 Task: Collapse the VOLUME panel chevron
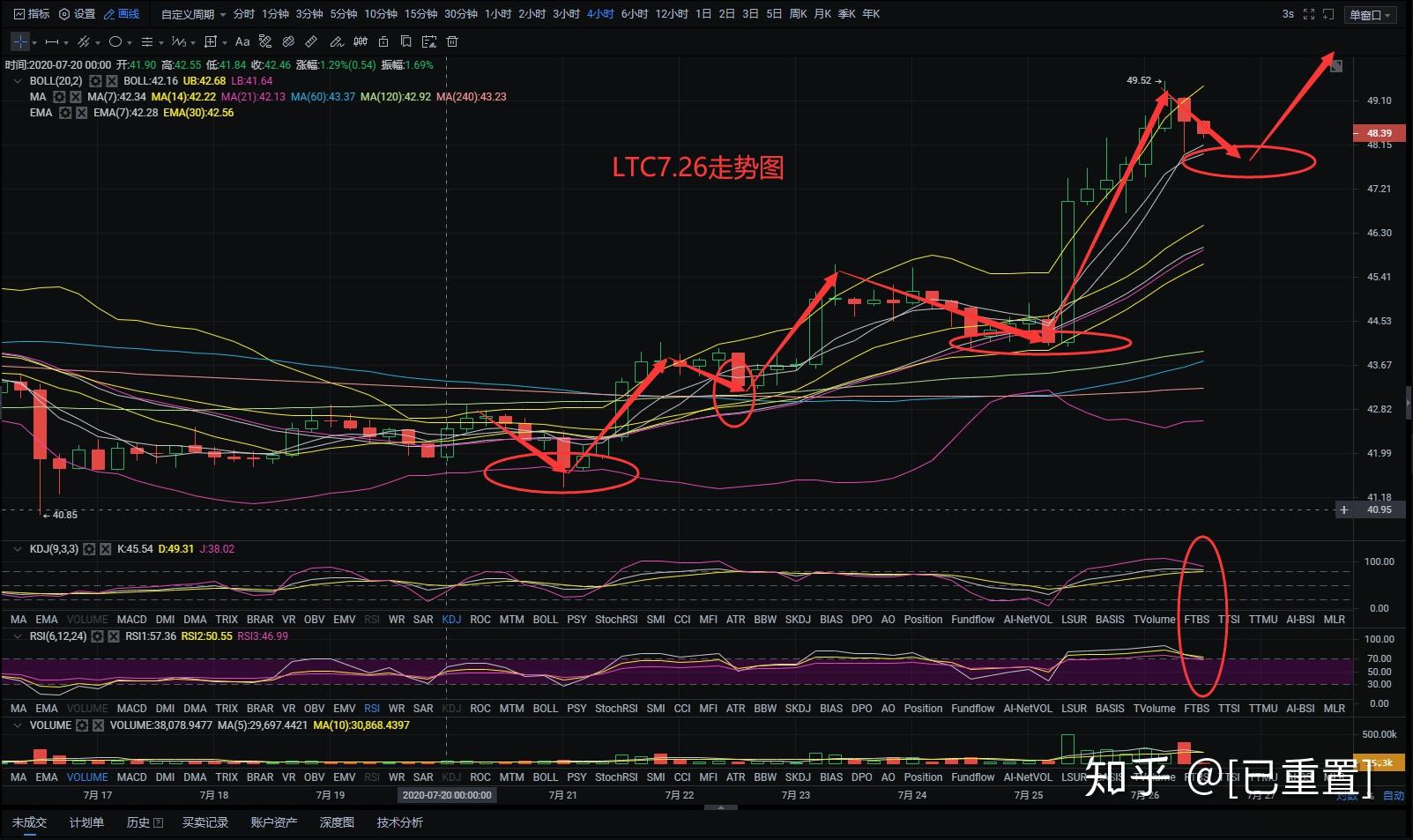18,725
